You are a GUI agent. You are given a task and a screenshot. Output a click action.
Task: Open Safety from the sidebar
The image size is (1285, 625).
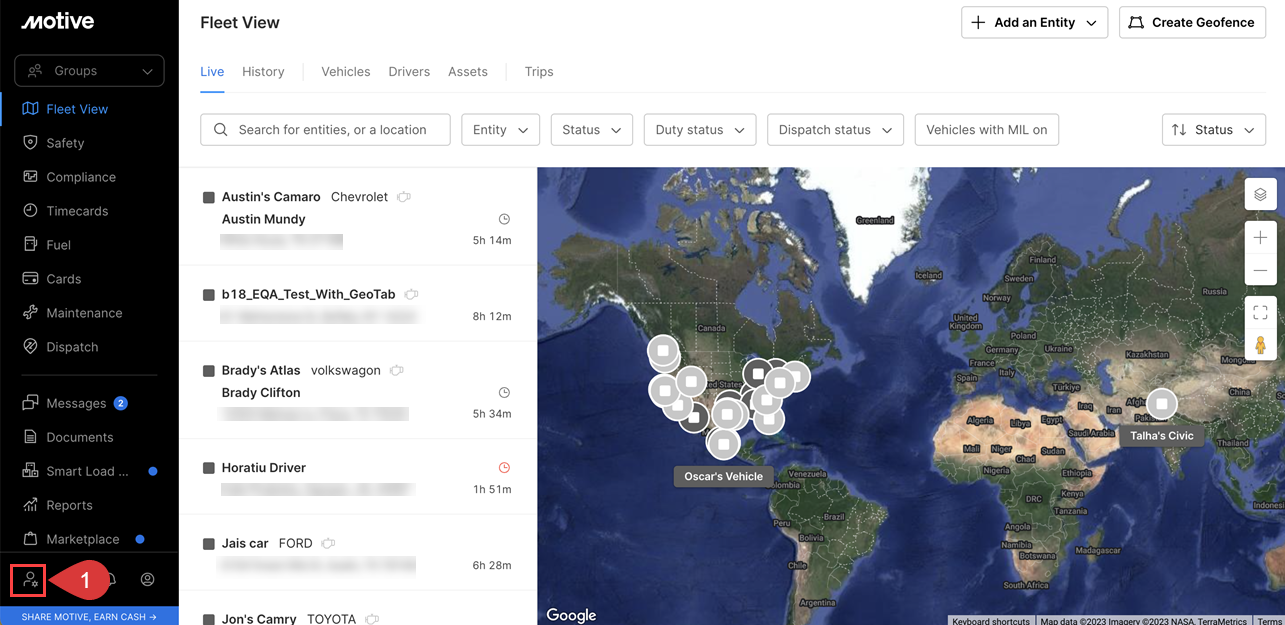(65, 143)
